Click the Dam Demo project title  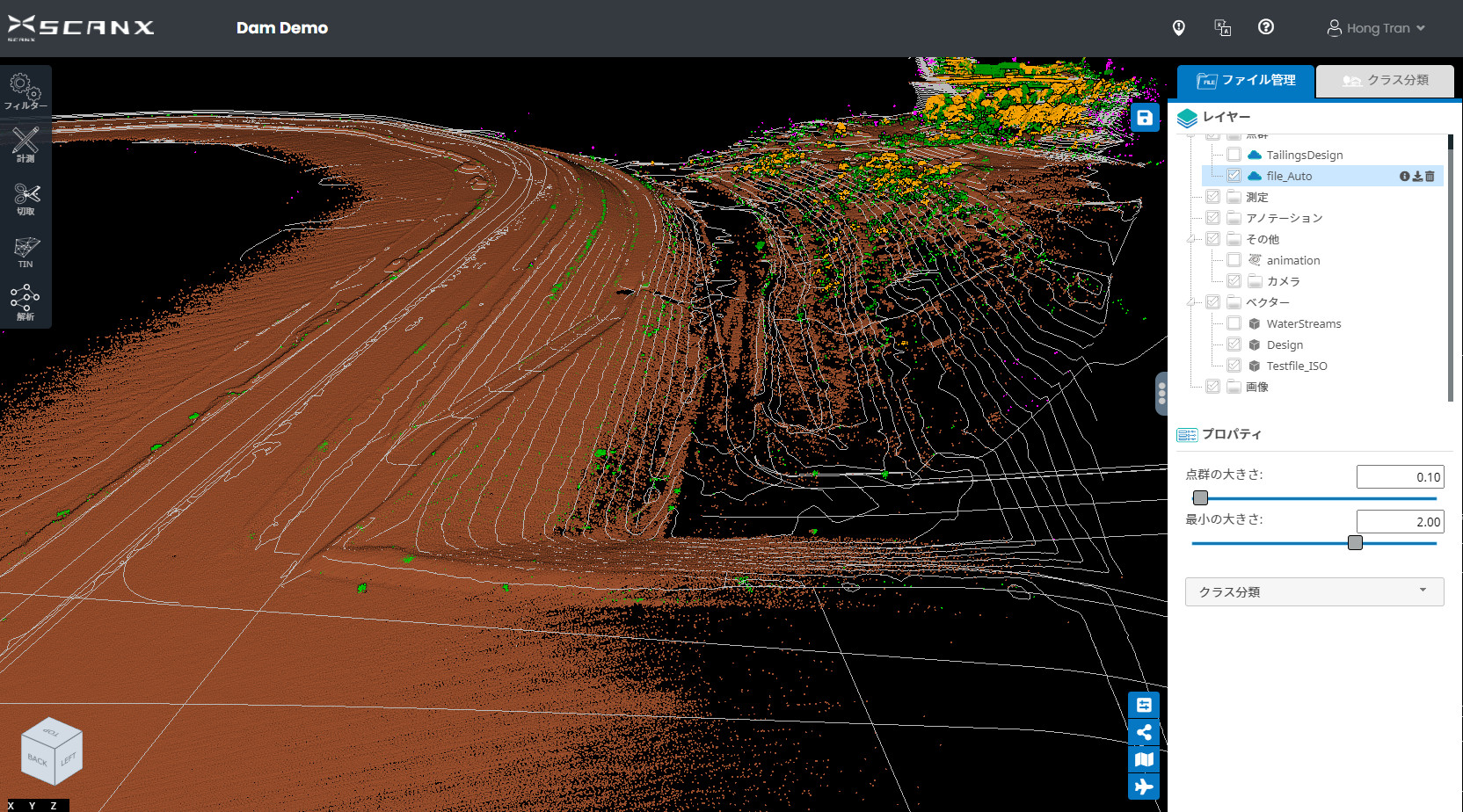pos(282,28)
